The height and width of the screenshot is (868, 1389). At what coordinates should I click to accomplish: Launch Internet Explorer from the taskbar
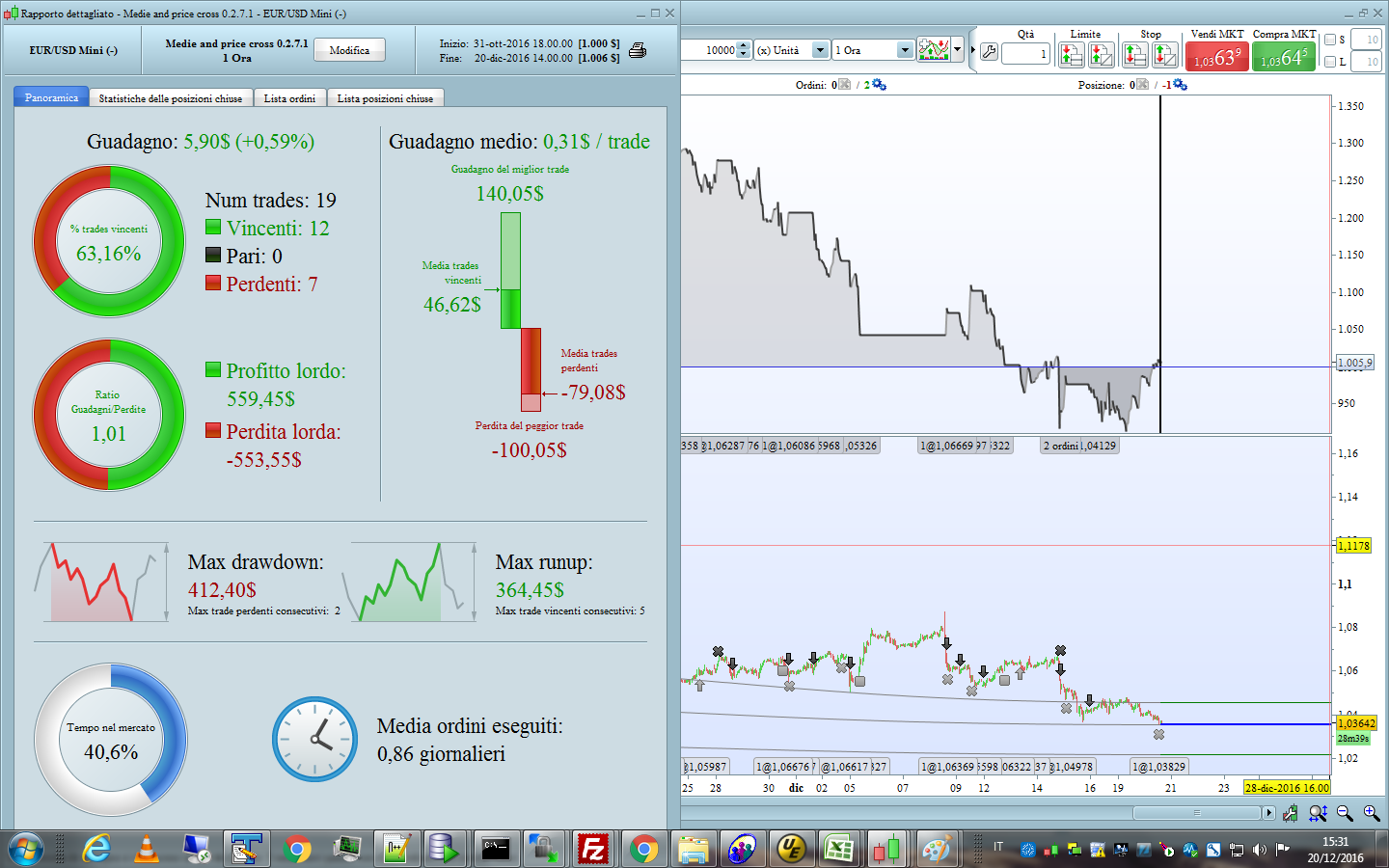point(96,850)
